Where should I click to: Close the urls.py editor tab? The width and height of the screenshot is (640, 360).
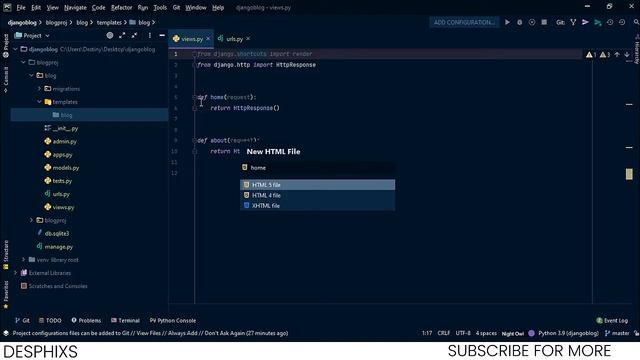[x=248, y=39]
